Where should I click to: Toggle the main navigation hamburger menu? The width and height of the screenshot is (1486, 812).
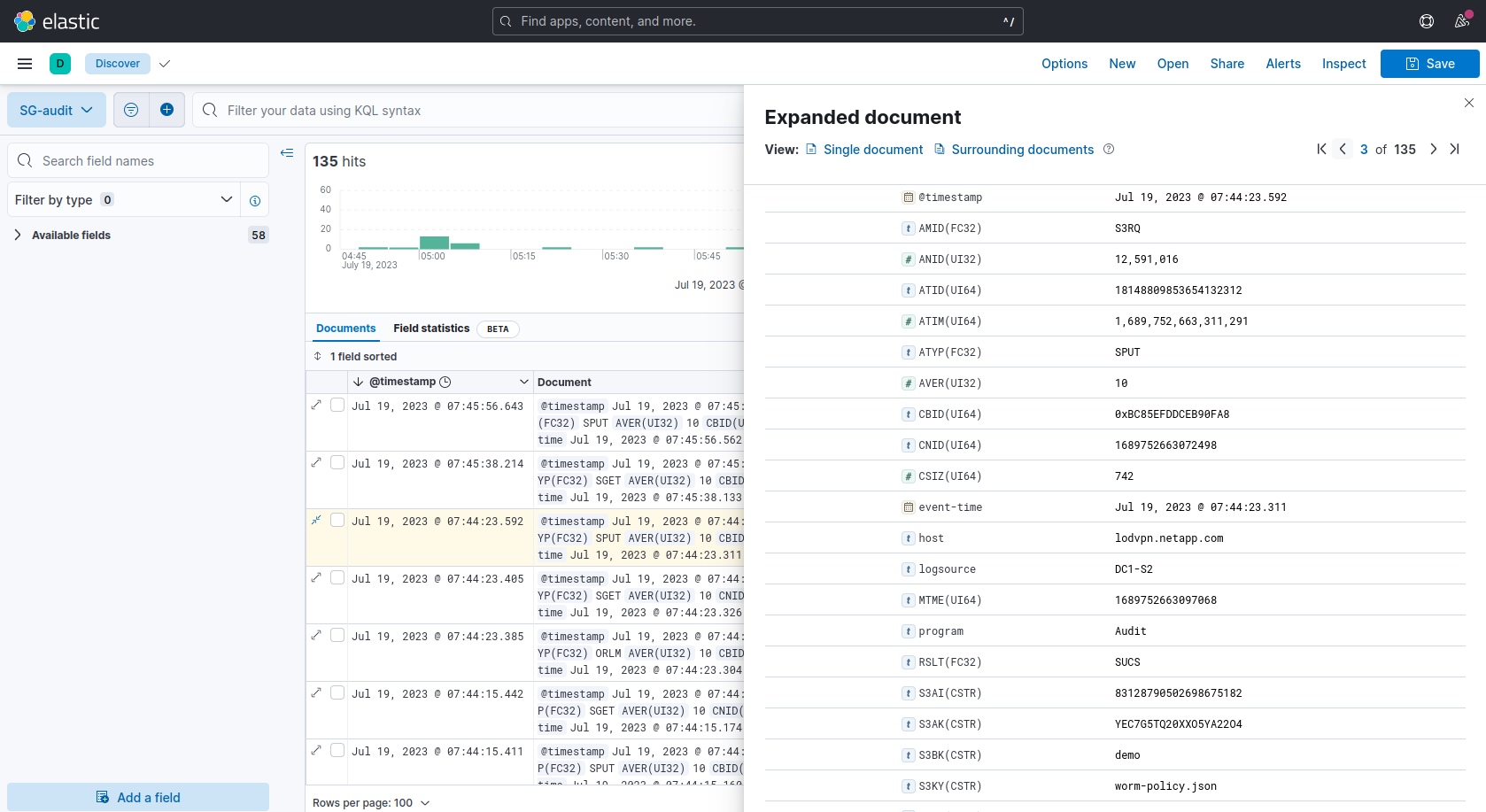[x=25, y=64]
